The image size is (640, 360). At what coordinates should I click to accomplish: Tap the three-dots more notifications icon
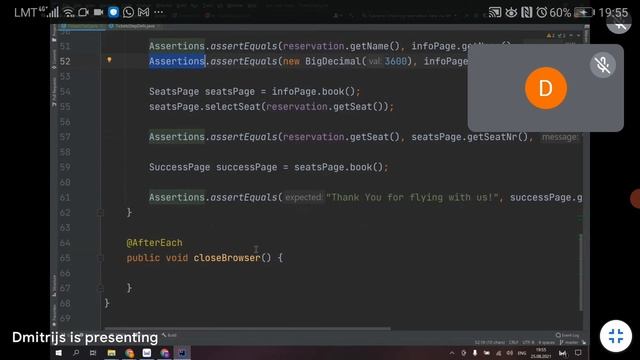tap(159, 12)
